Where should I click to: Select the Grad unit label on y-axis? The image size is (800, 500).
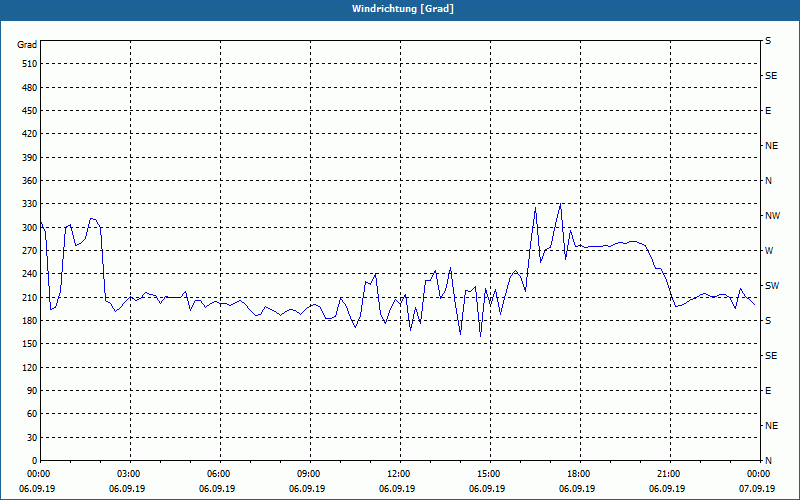(x=27, y=45)
